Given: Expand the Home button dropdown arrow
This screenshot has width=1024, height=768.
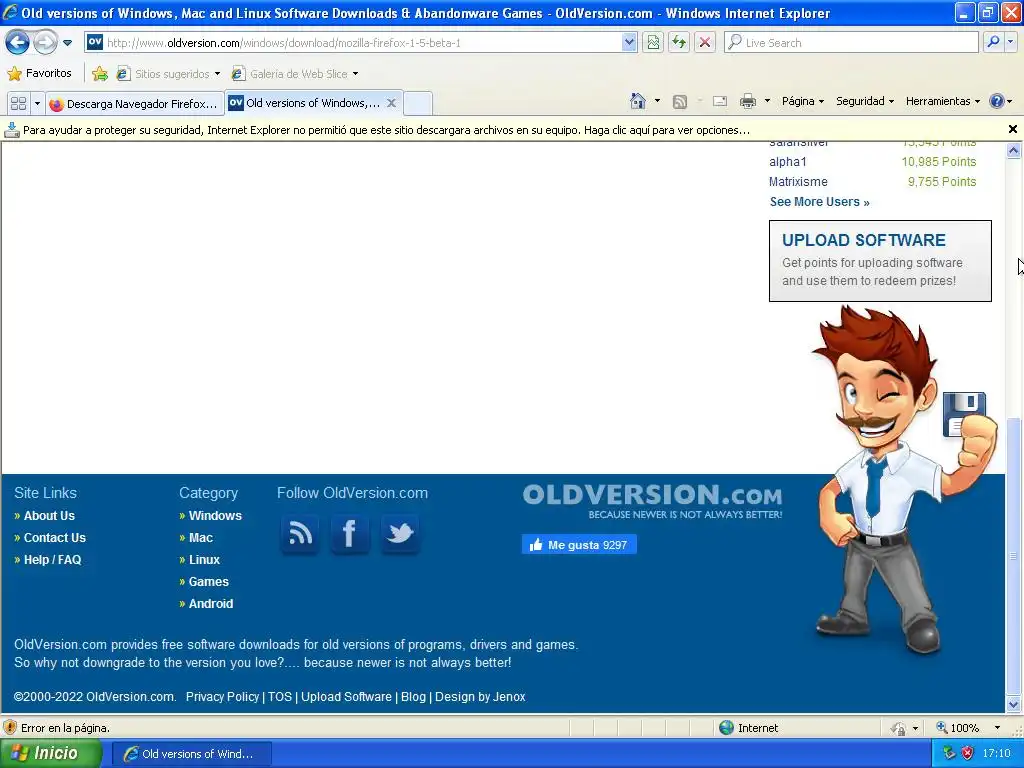Looking at the screenshot, I should pyautogui.click(x=657, y=101).
